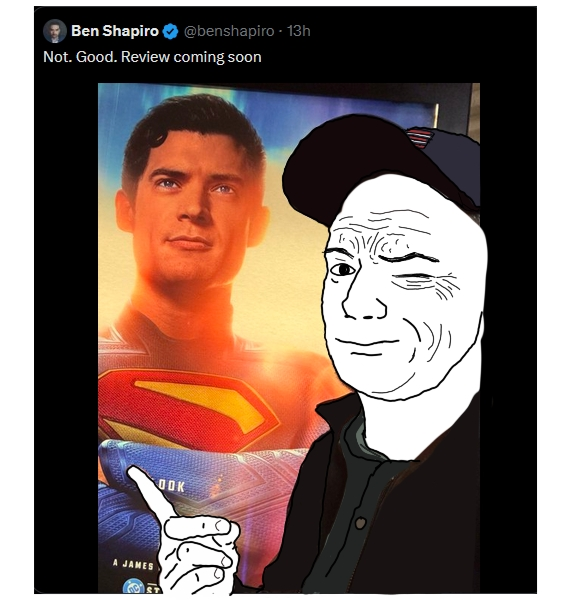This screenshot has height=600, width=572.
Task: Click the wojak's open eye
Action: pyautogui.click(x=342, y=270)
